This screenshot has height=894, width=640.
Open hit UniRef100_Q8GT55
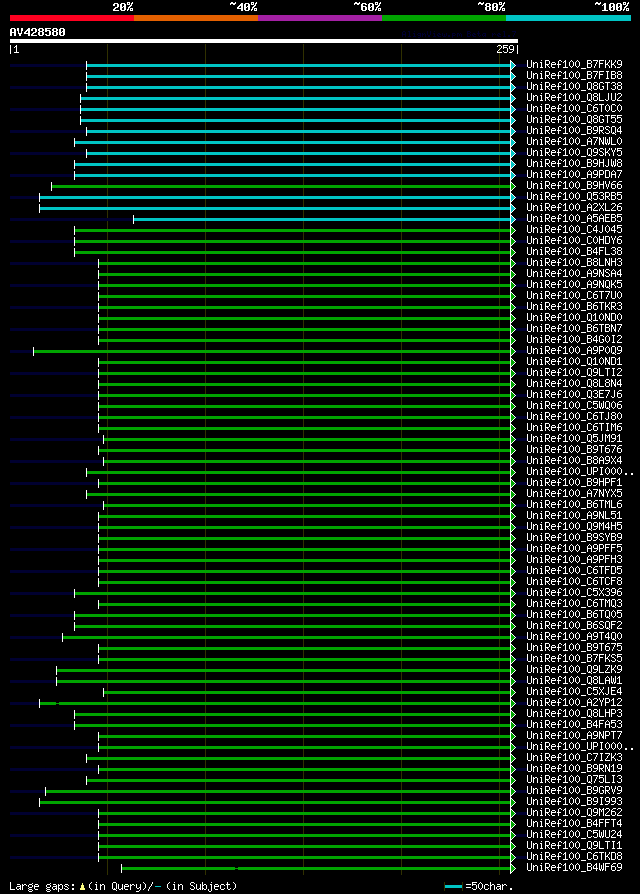(574, 120)
